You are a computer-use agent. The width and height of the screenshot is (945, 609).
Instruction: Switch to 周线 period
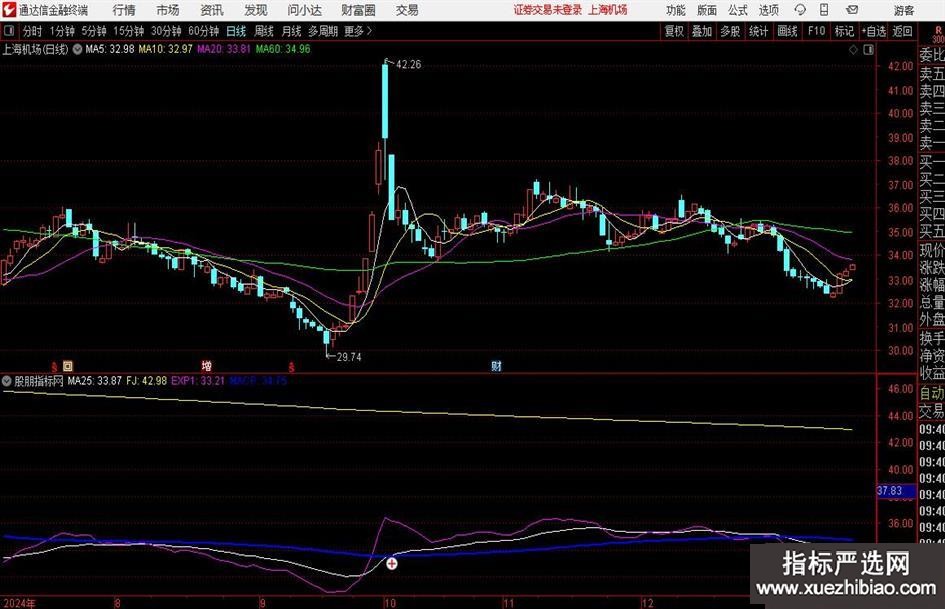[x=263, y=31]
